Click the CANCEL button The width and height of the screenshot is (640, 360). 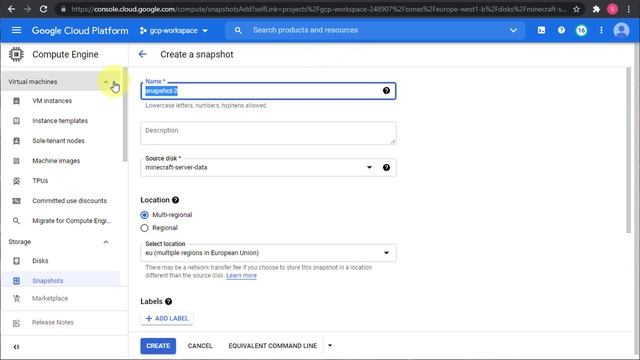click(x=200, y=346)
